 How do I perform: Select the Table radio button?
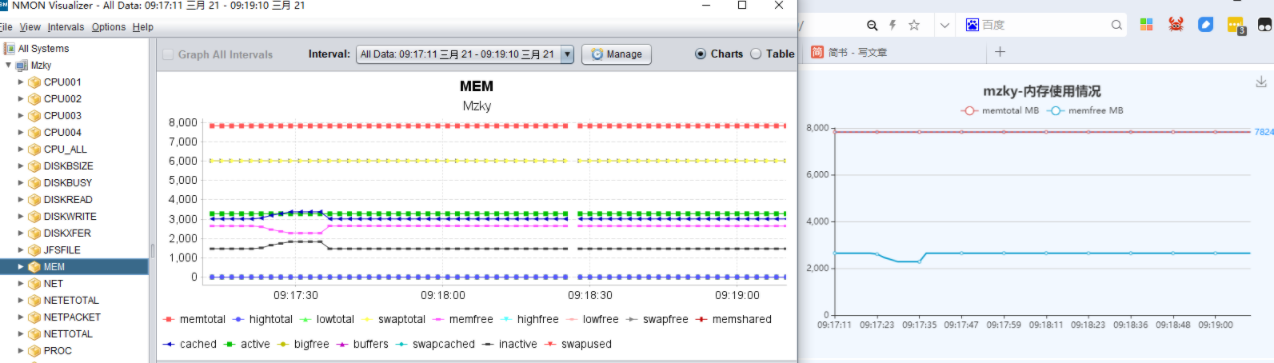coord(755,54)
